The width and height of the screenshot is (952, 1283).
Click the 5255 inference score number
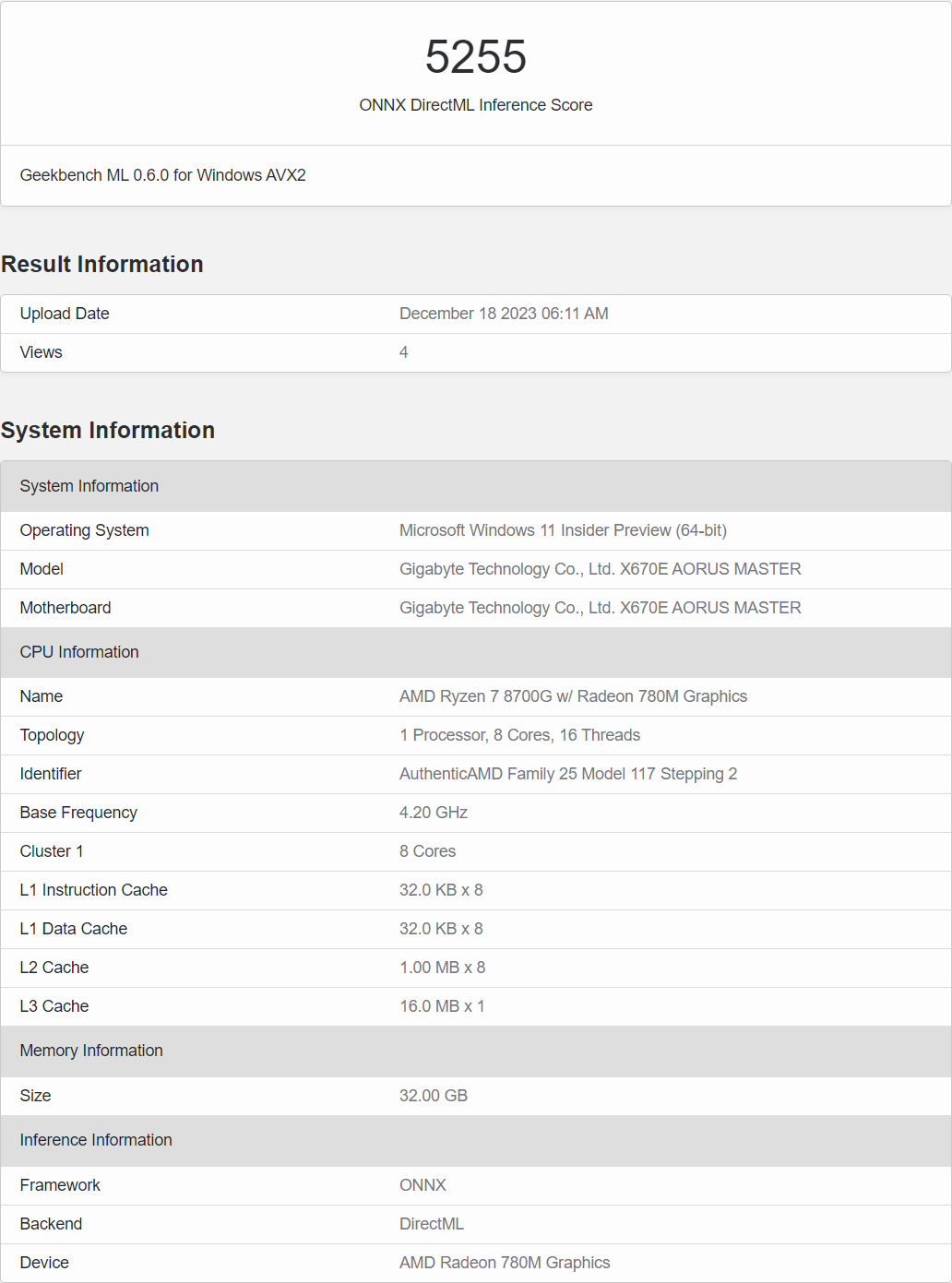(x=475, y=57)
